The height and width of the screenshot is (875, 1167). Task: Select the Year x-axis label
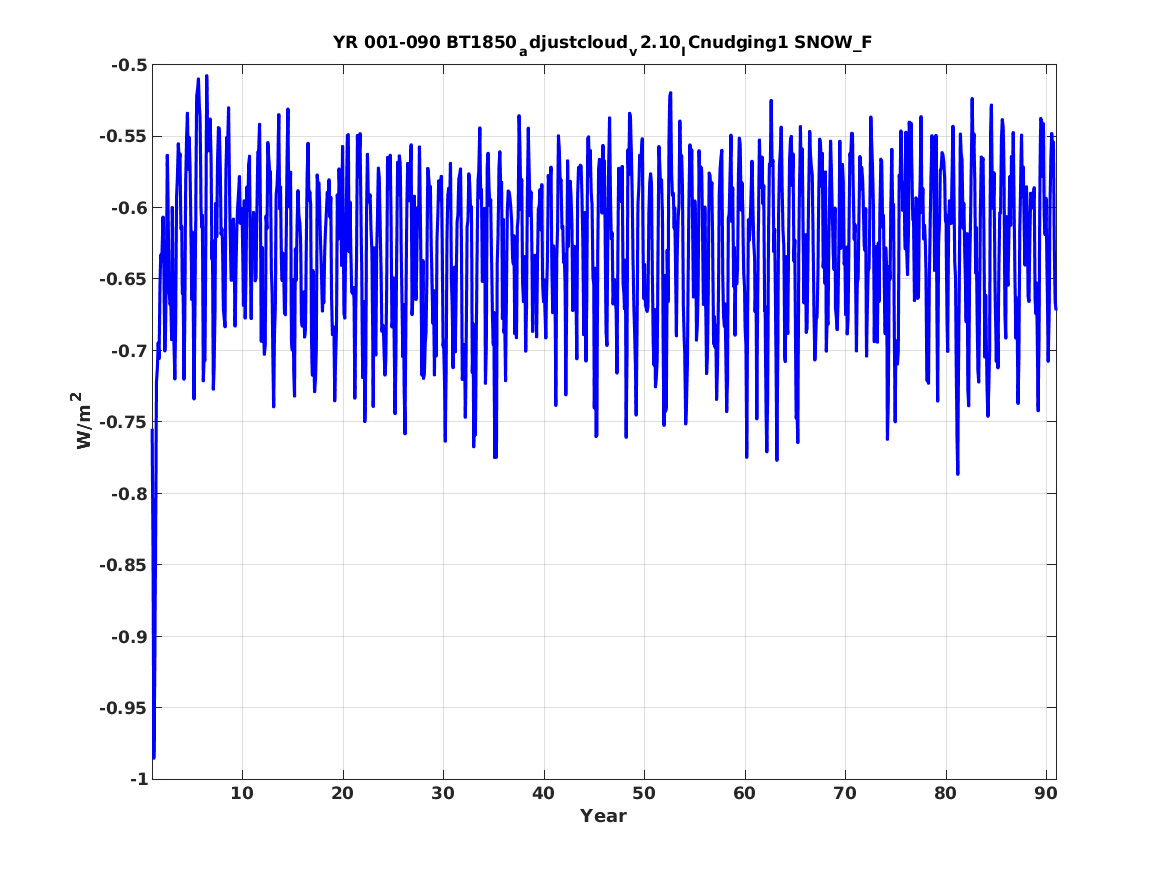(x=603, y=816)
